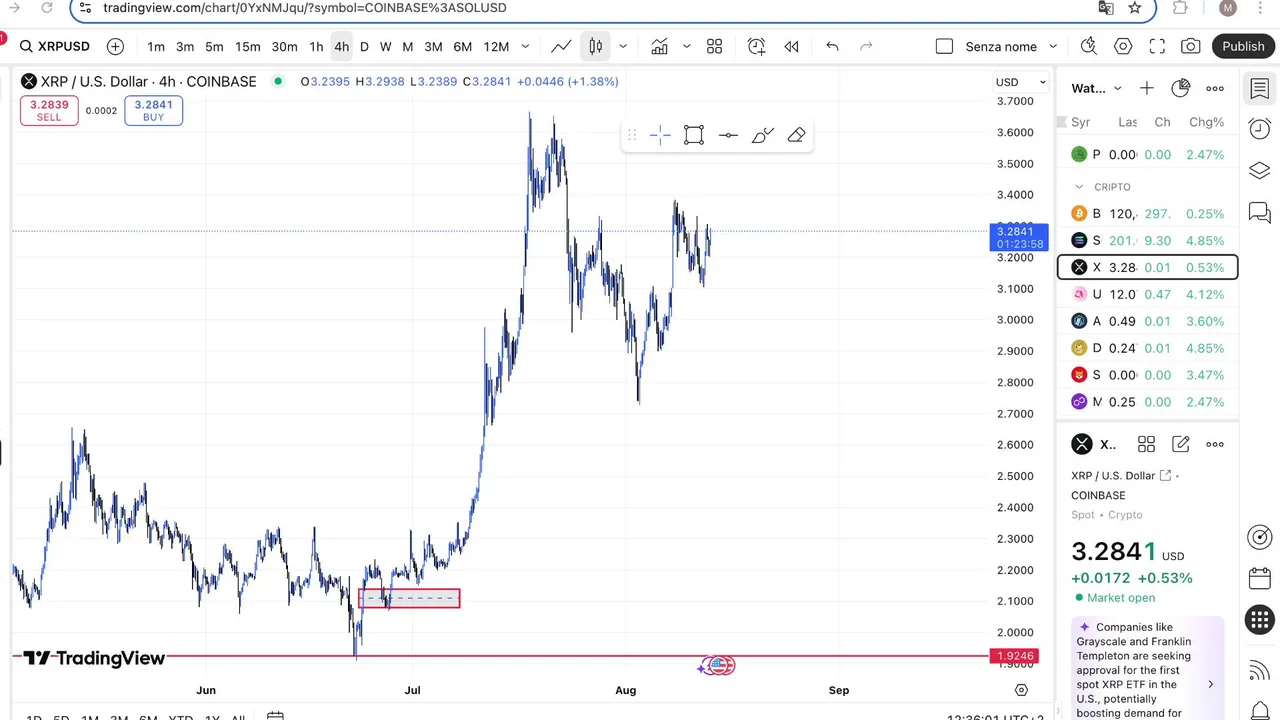The height and width of the screenshot is (720, 1280).
Task: Select the 3m timeframe
Action: click(x=185, y=46)
